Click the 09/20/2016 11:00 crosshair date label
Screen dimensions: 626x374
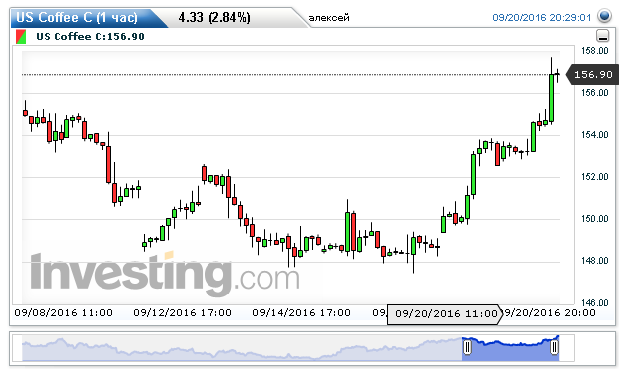coord(444,314)
